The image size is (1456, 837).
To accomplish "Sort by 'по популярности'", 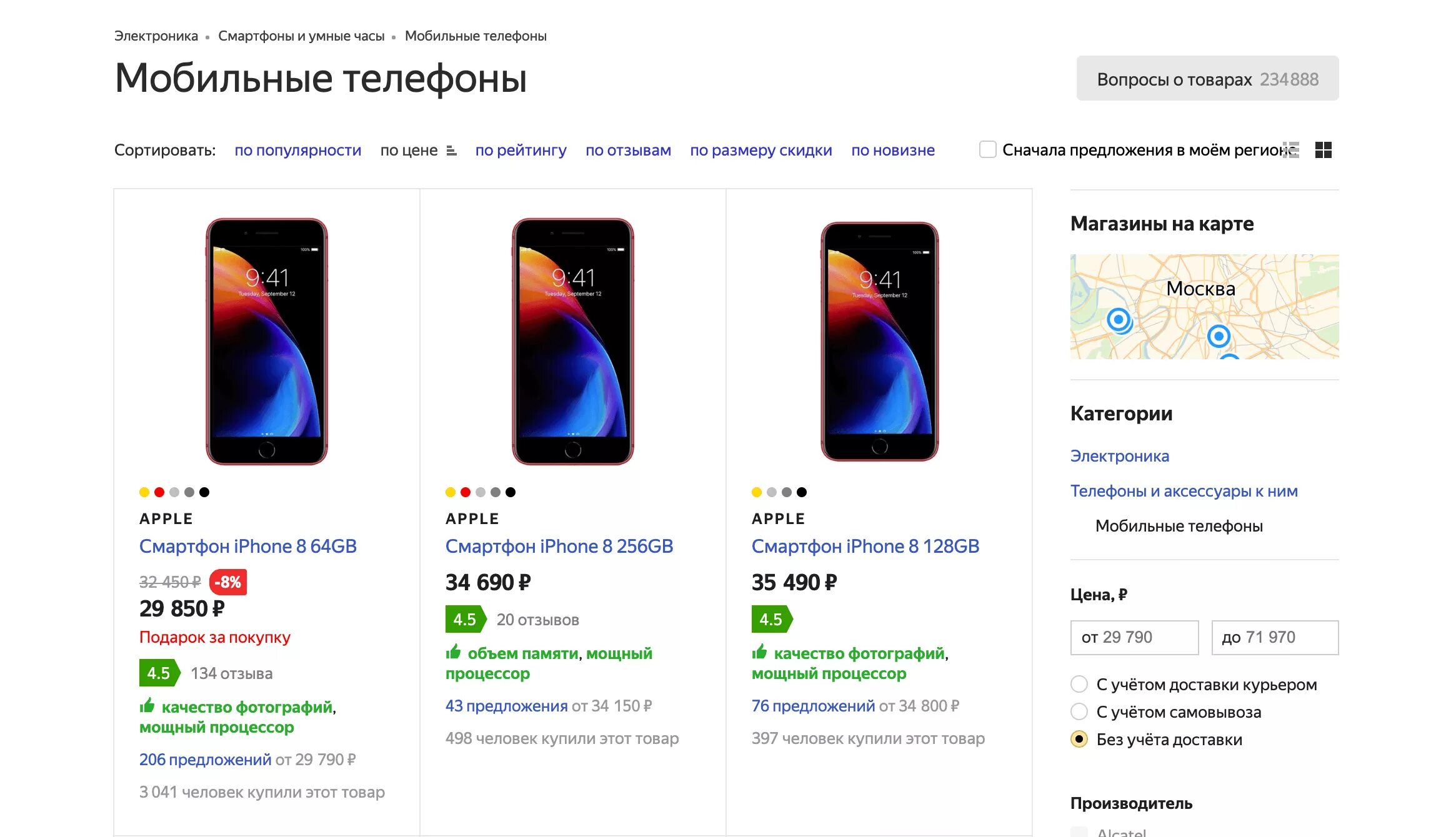I will [298, 151].
